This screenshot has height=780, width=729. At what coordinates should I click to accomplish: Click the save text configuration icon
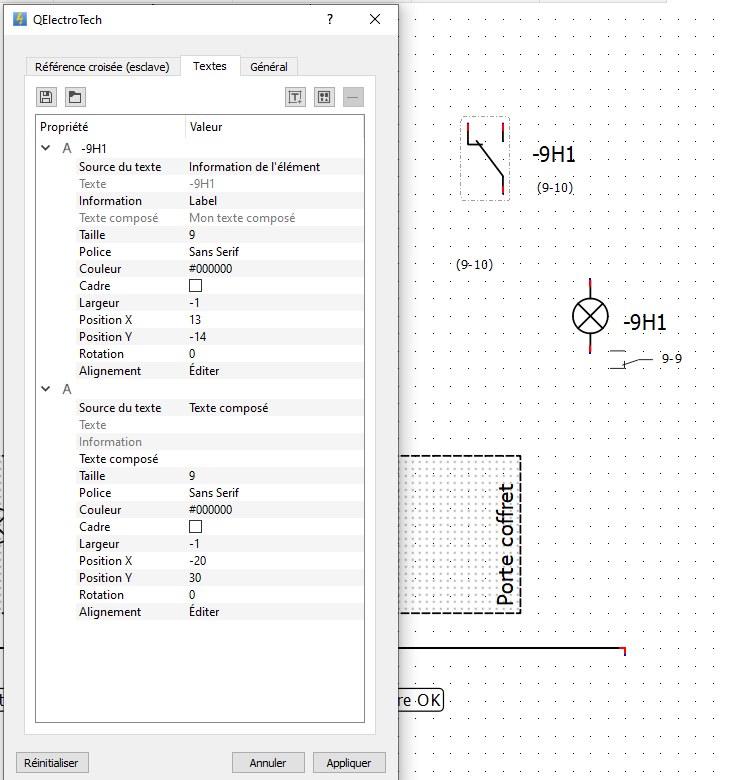(x=46, y=97)
